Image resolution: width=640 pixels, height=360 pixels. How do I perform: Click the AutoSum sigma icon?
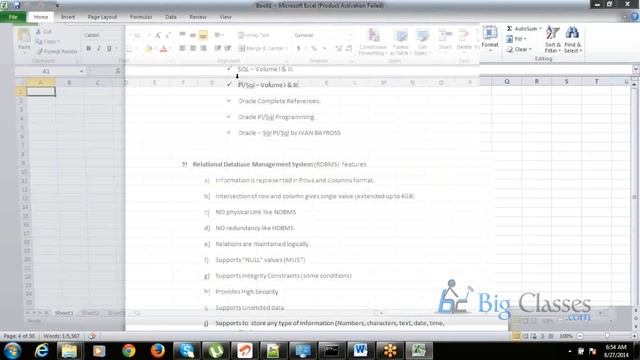pyautogui.click(x=509, y=29)
